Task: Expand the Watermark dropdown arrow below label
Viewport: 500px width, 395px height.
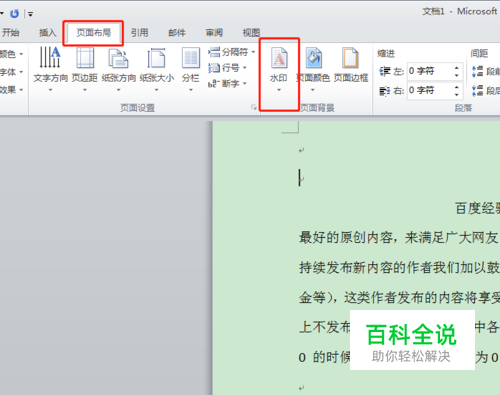Action: 279,90
